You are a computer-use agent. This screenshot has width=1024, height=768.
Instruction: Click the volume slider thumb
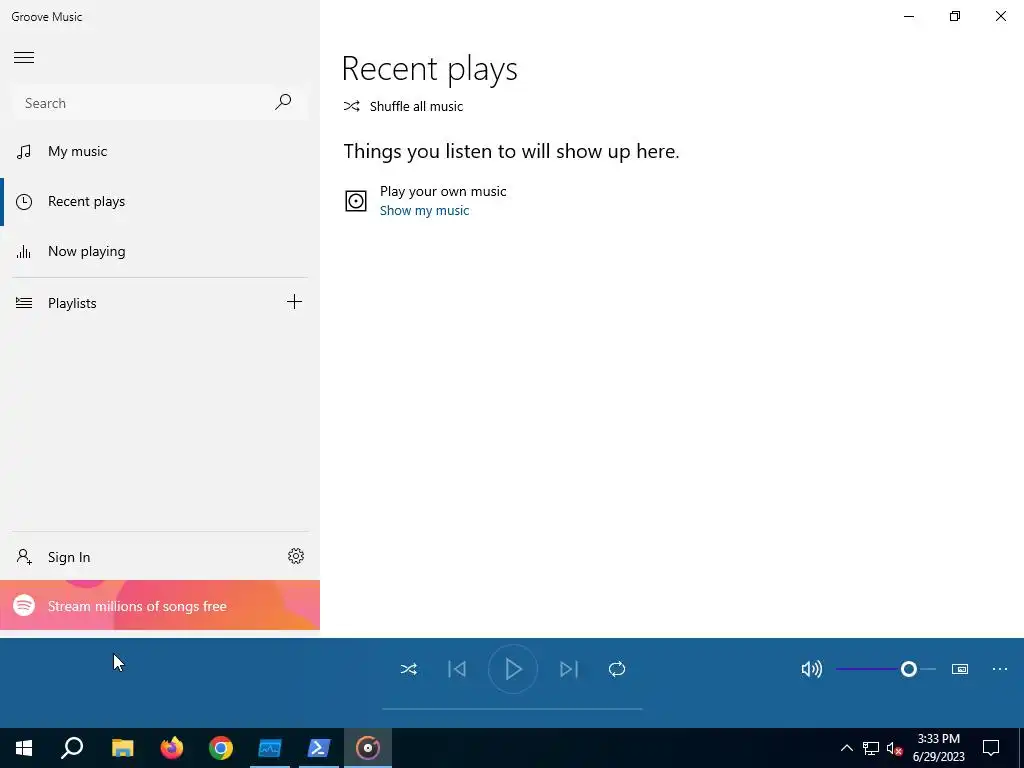click(x=908, y=669)
